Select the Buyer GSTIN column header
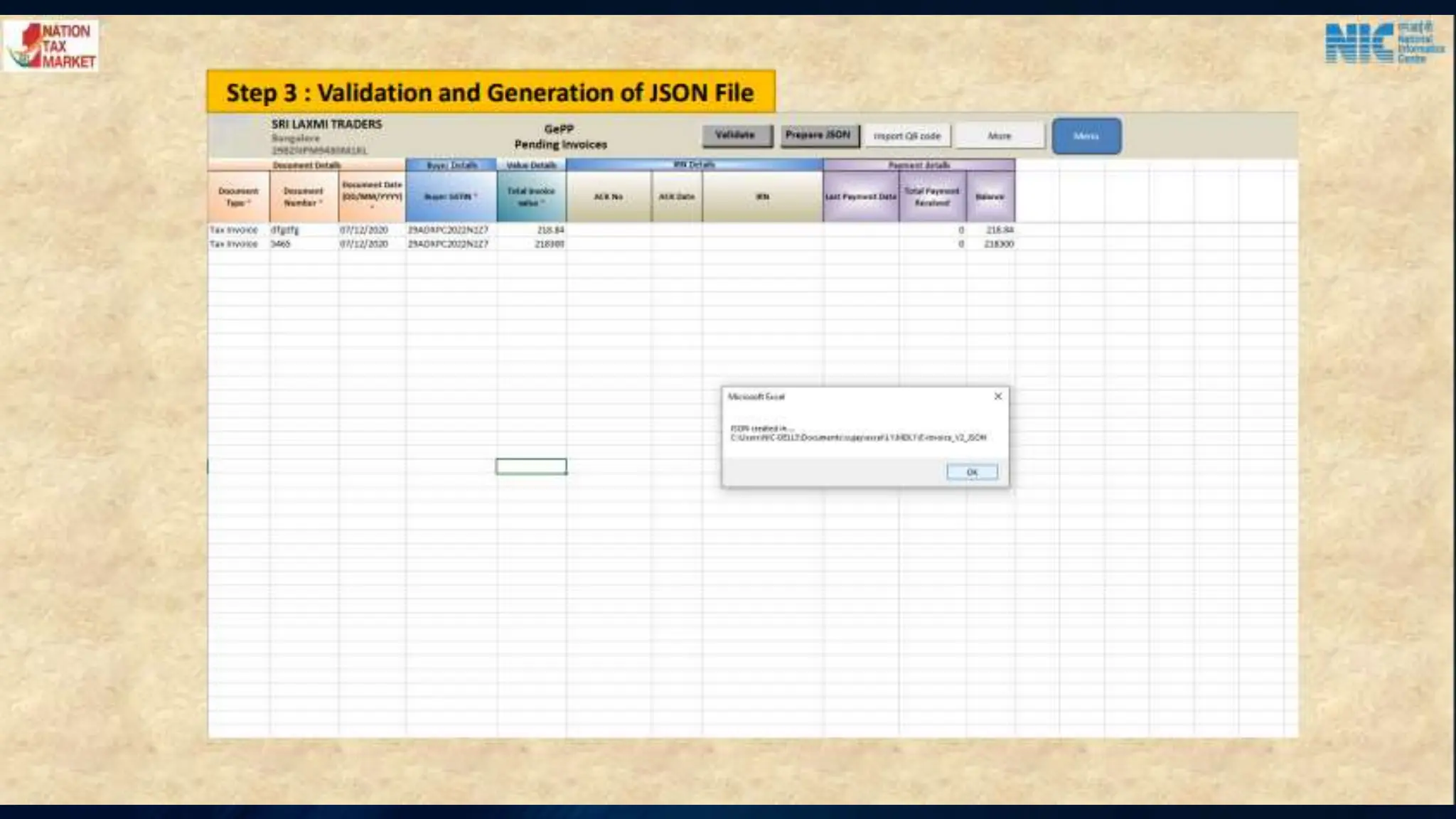Image resolution: width=1456 pixels, height=819 pixels. click(451, 197)
